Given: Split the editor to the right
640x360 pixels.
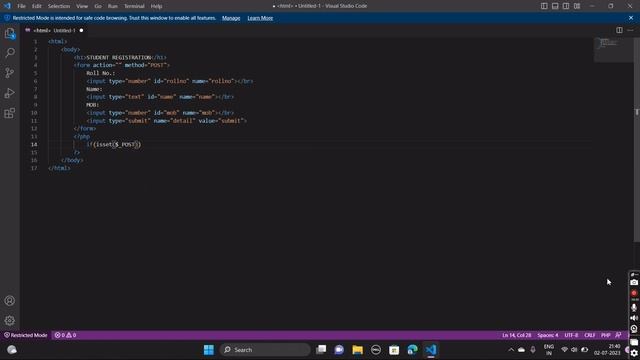Looking at the screenshot, I should [619, 30].
